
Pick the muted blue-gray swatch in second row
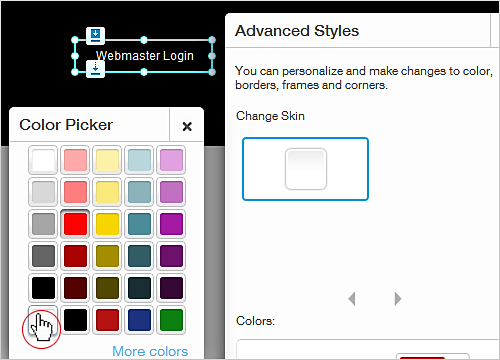pos(139,192)
